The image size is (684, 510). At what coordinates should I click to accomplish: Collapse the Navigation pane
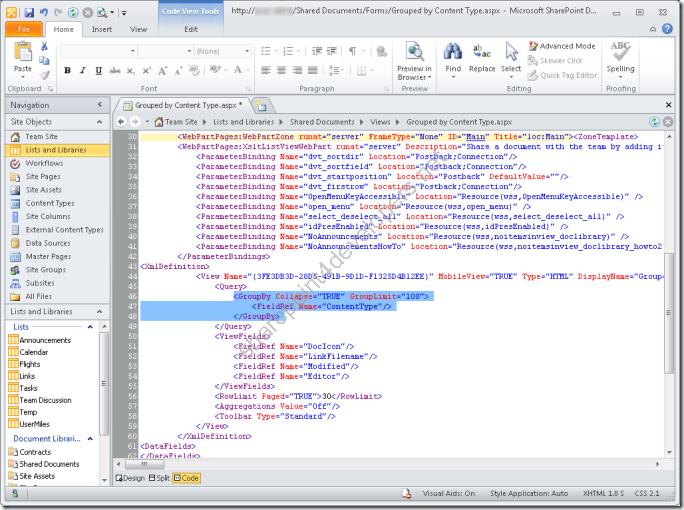(100, 105)
